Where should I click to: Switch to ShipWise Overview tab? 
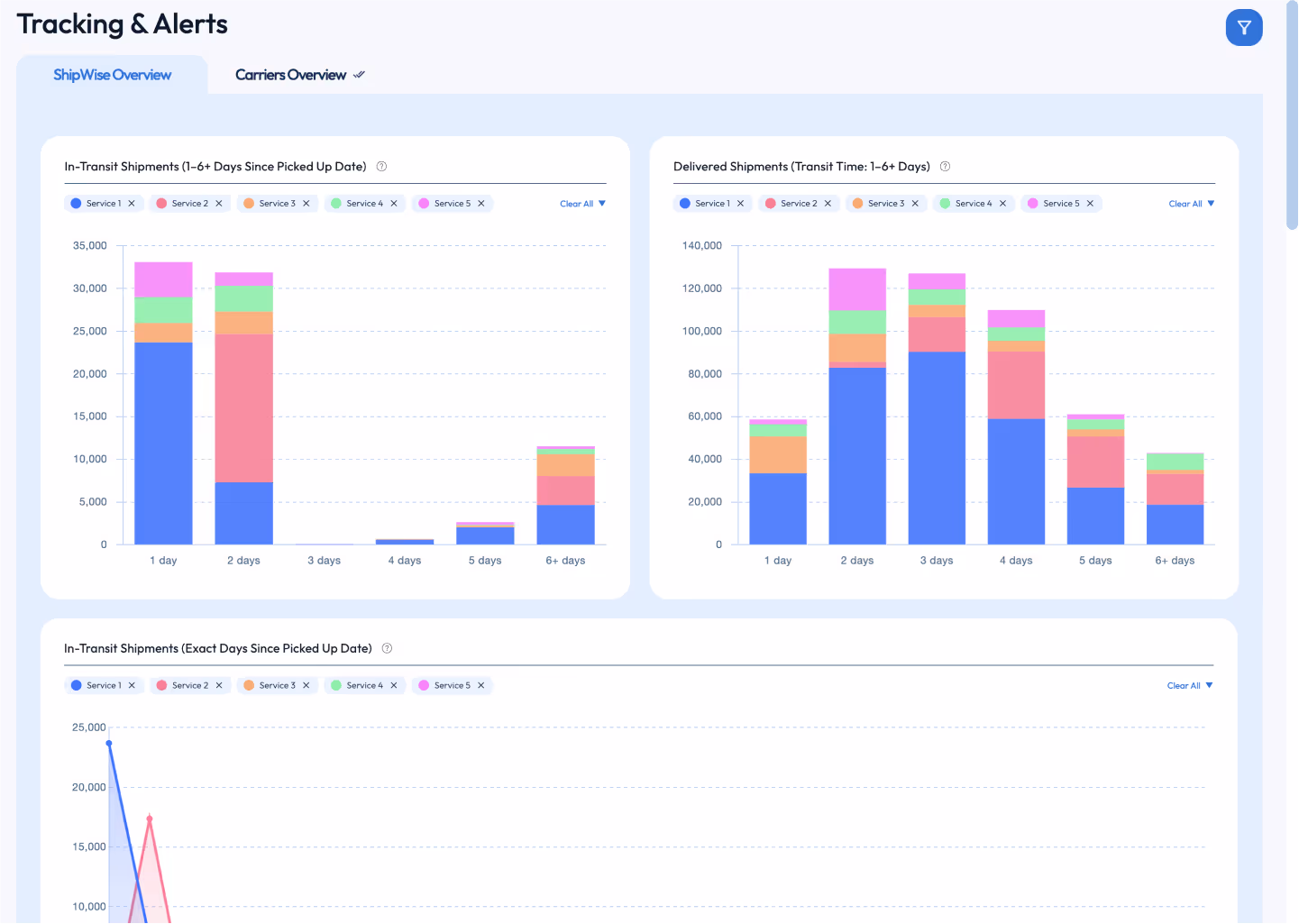[112, 75]
